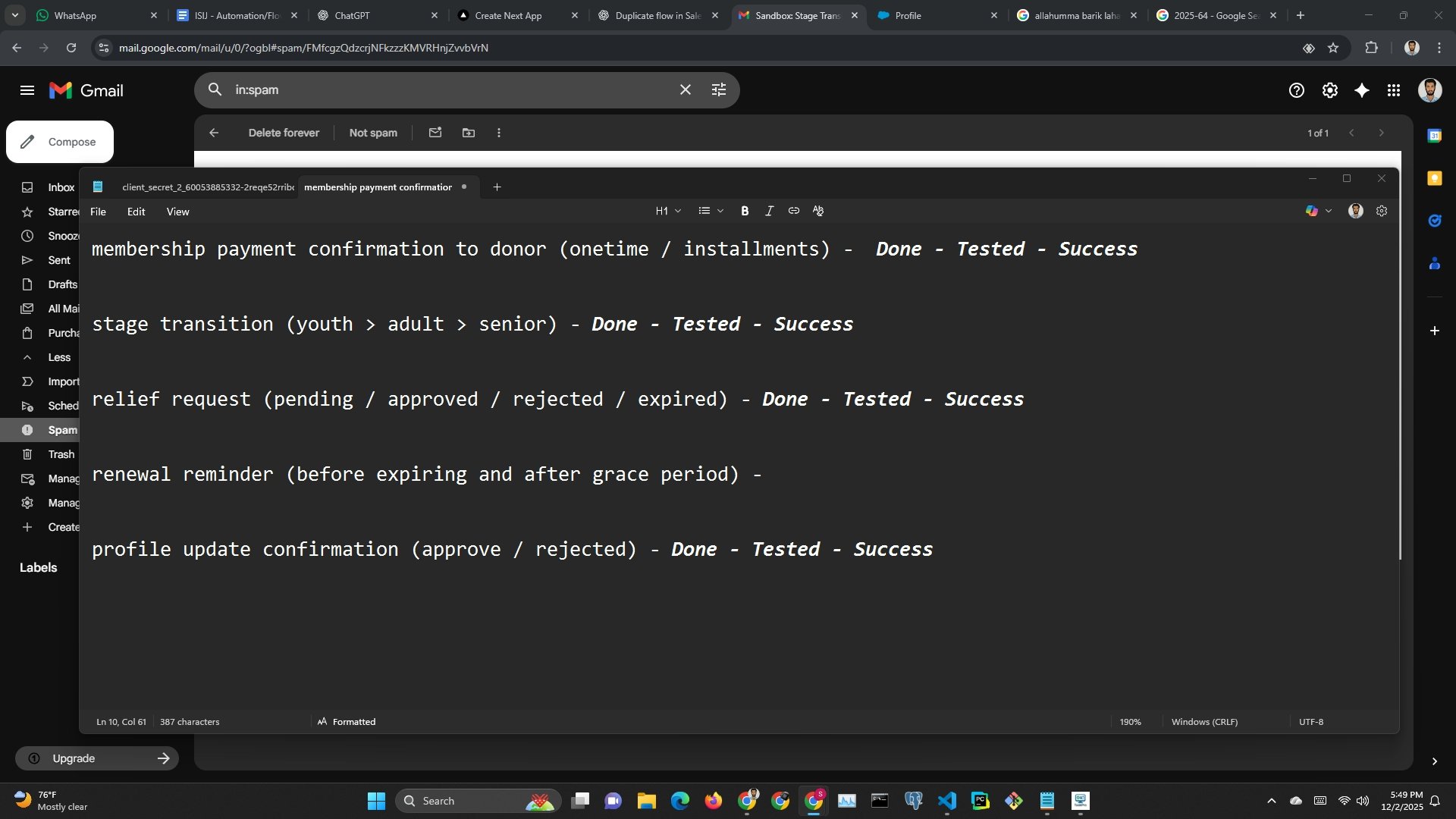
Task: Open VS Code from the taskbar
Action: [x=946, y=801]
